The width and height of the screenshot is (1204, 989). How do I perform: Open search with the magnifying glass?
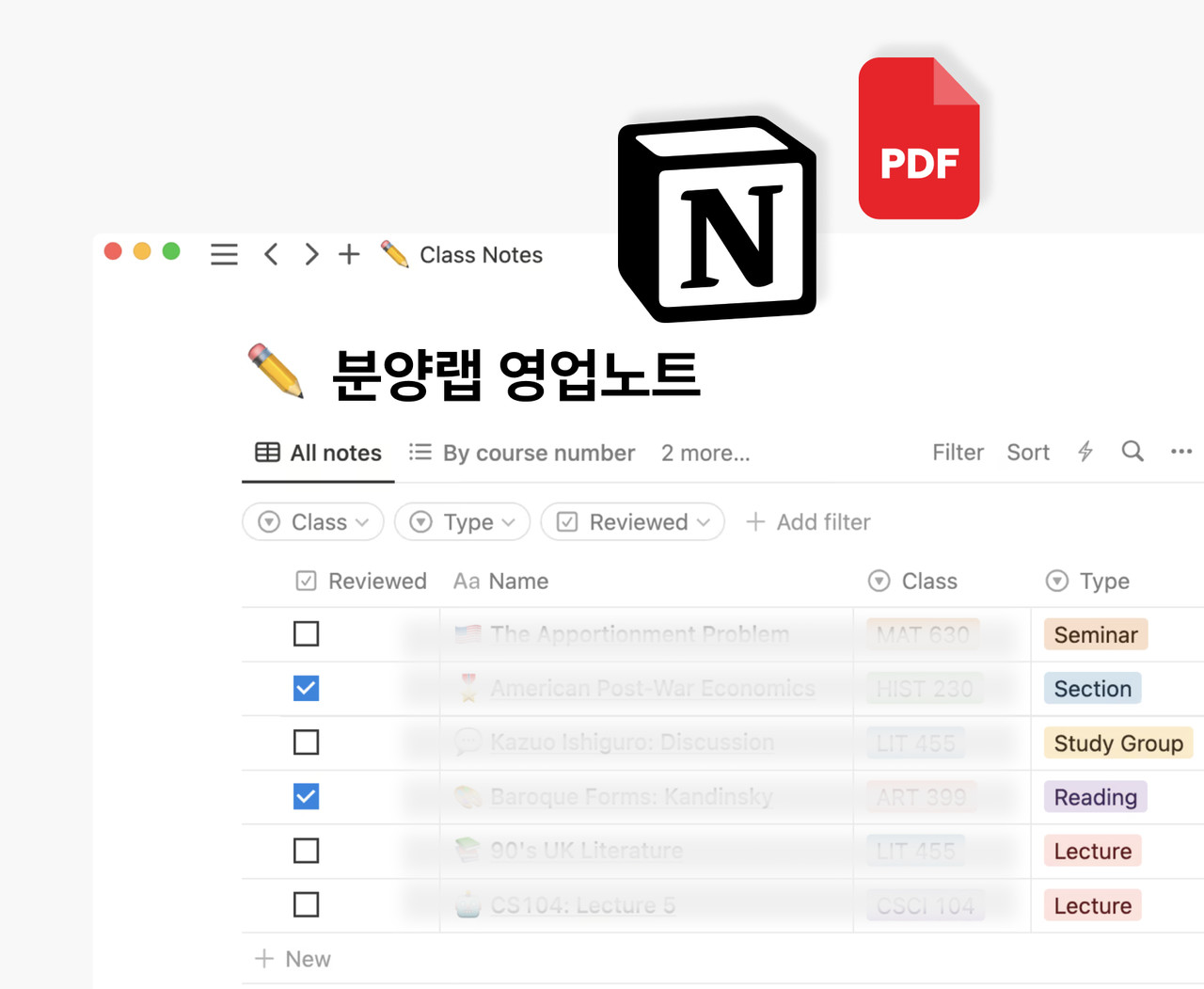pyautogui.click(x=1133, y=452)
